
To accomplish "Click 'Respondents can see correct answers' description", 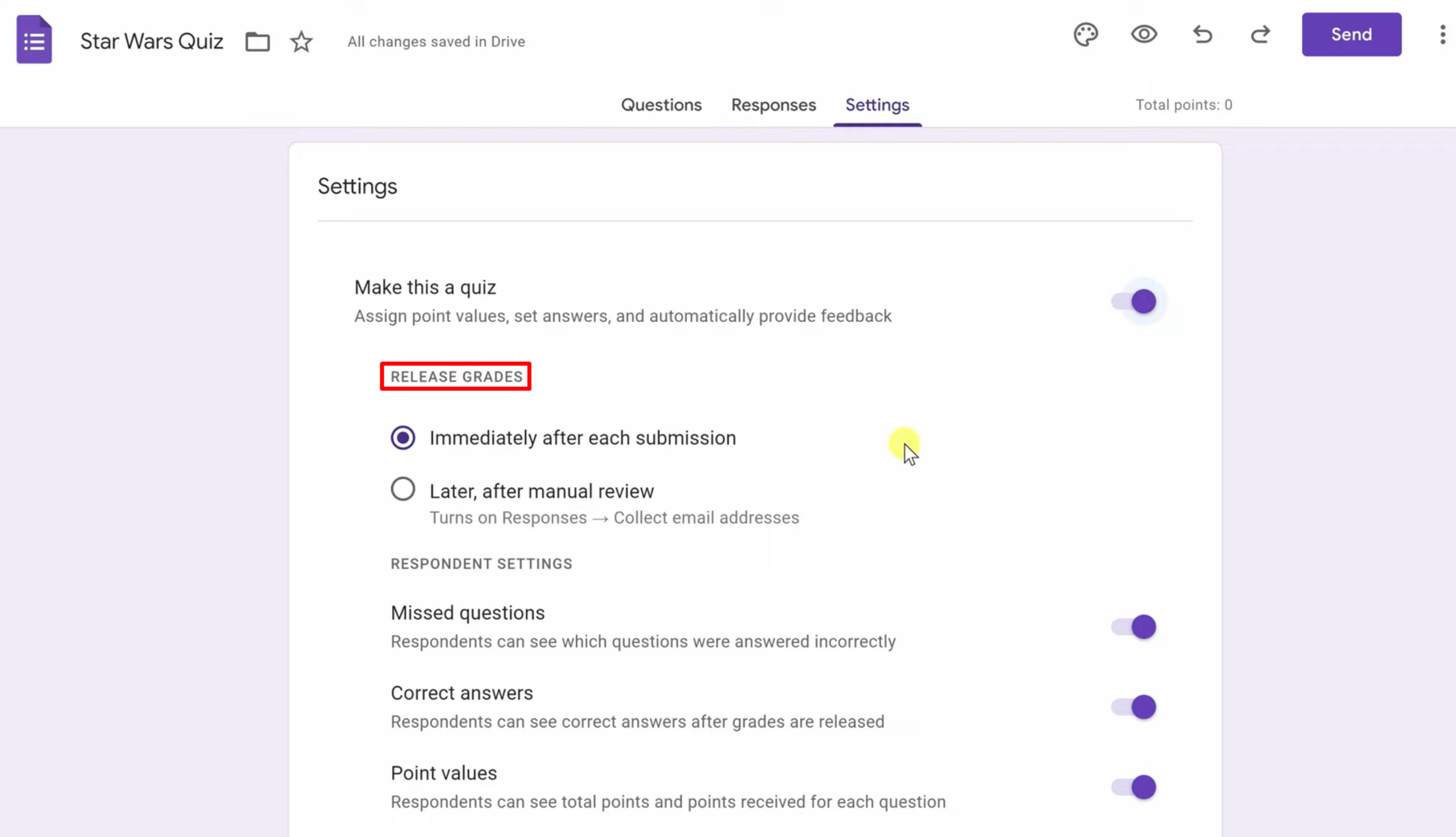I will tap(637, 722).
